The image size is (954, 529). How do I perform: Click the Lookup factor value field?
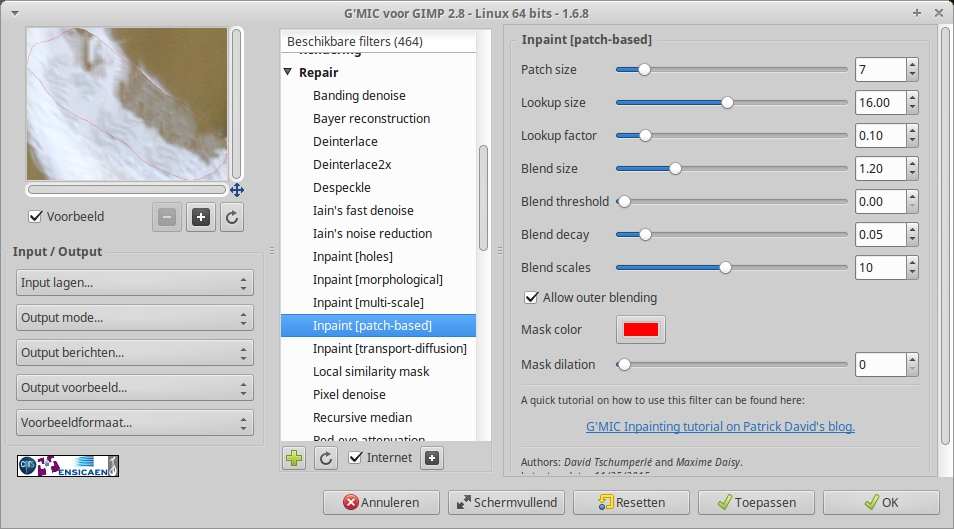[880, 136]
